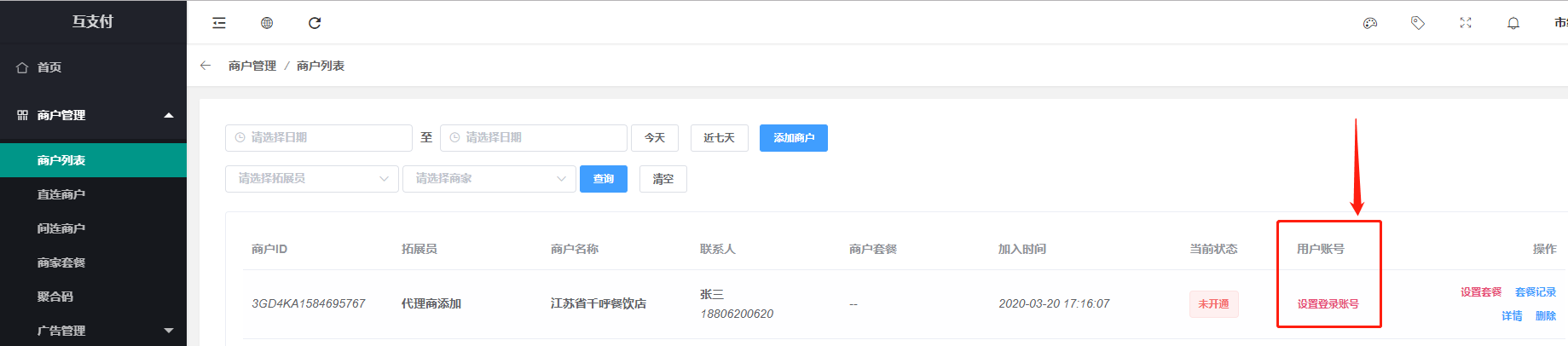Open the 请选择拓展员 dropdown
The image size is (1568, 346).
[x=312, y=179]
